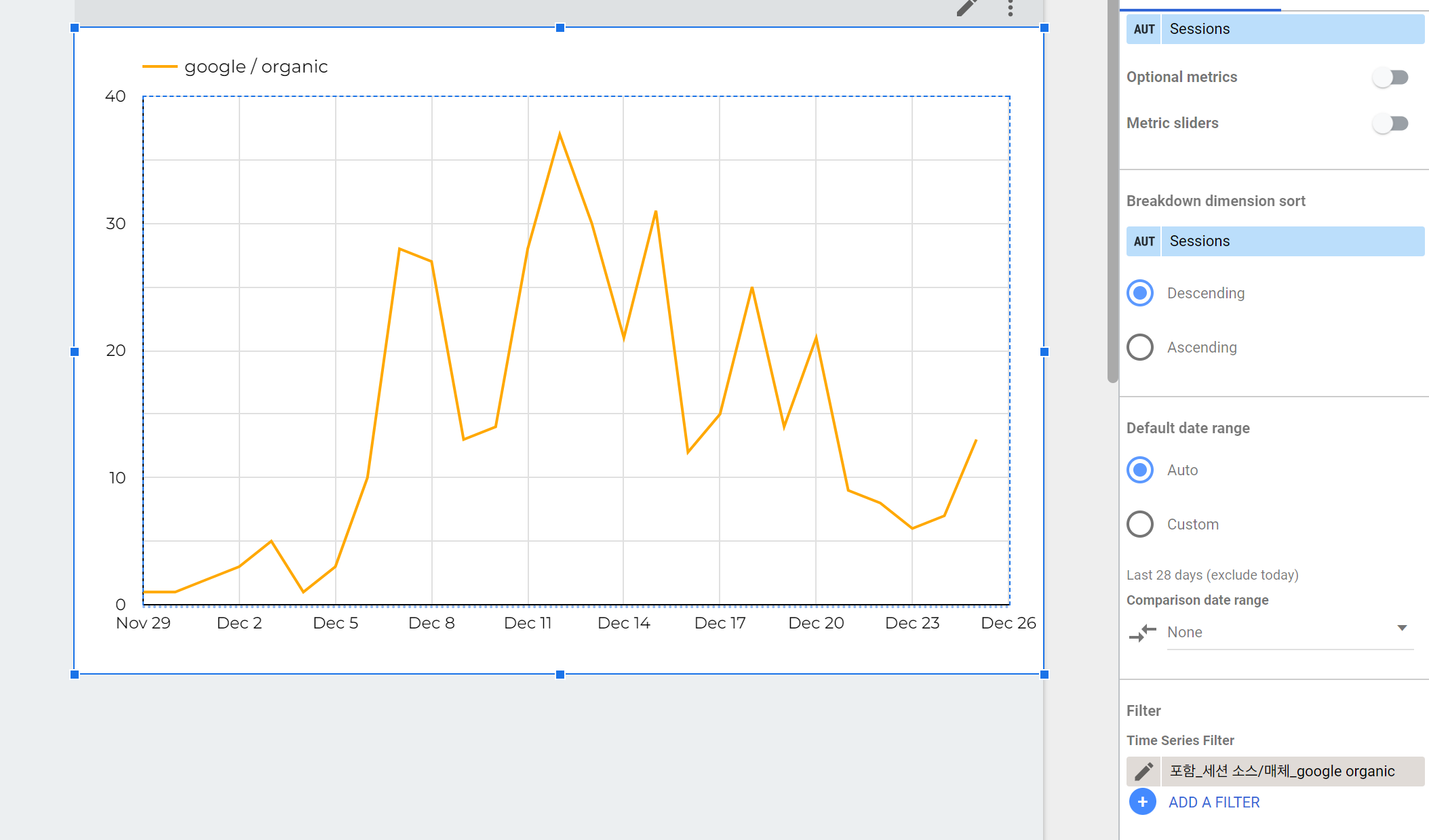Click the pencil edit icon above the chart
1429x840 pixels.
coord(966,7)
